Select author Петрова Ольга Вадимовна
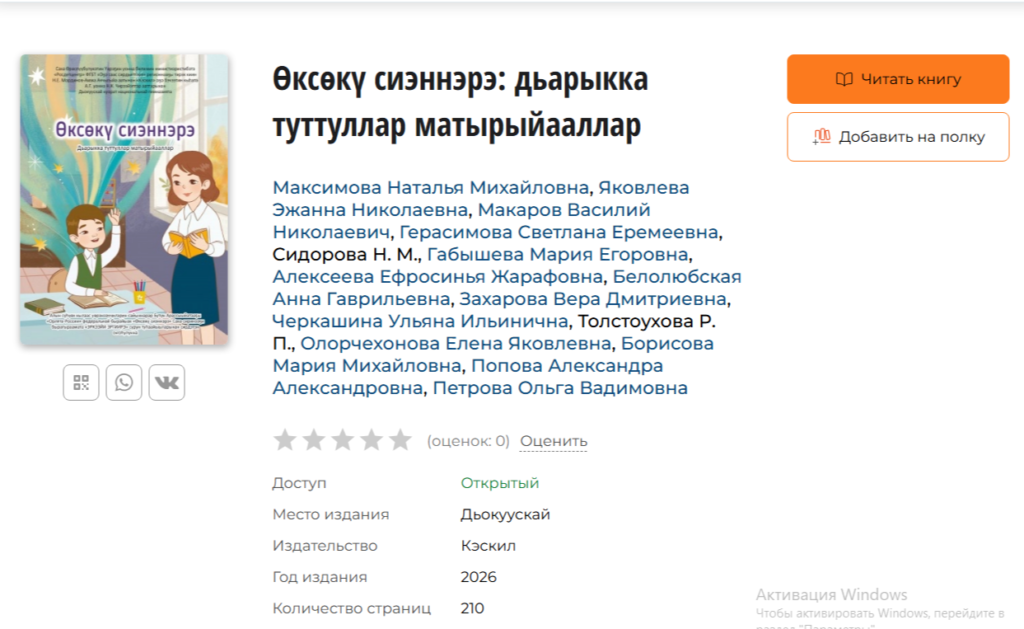 (x=560, y=388)
